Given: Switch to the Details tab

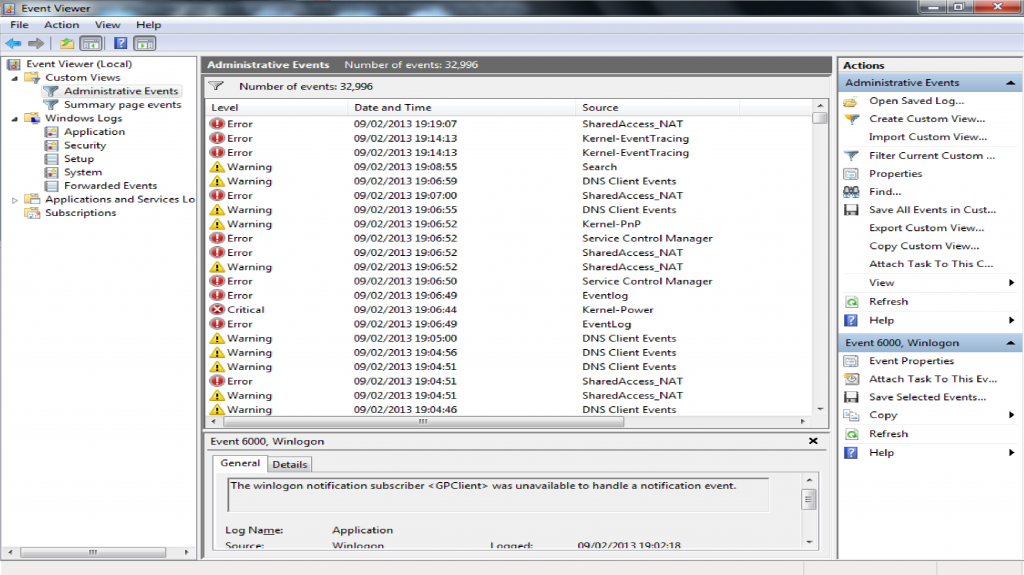Looking at the screenshot, I should (x=289, y=464).
